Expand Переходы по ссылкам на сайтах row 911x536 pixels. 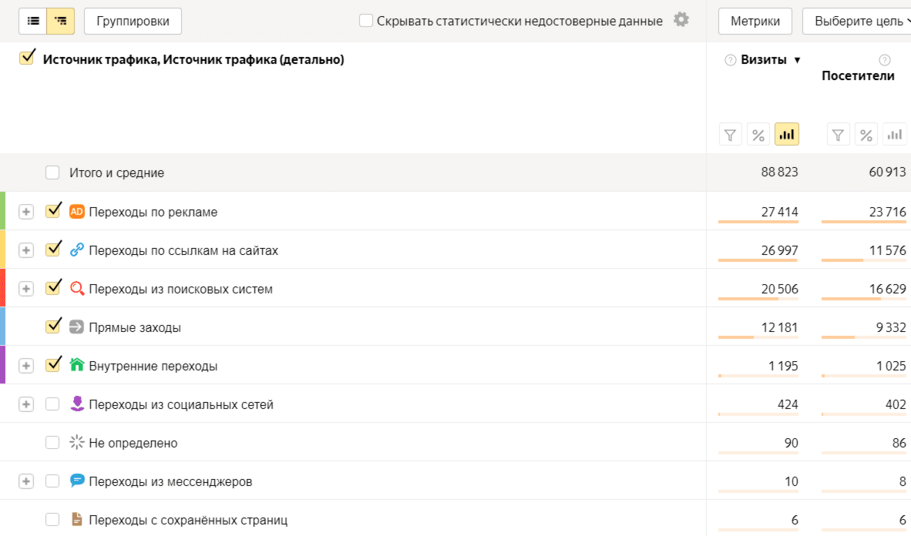click(26, 250)
